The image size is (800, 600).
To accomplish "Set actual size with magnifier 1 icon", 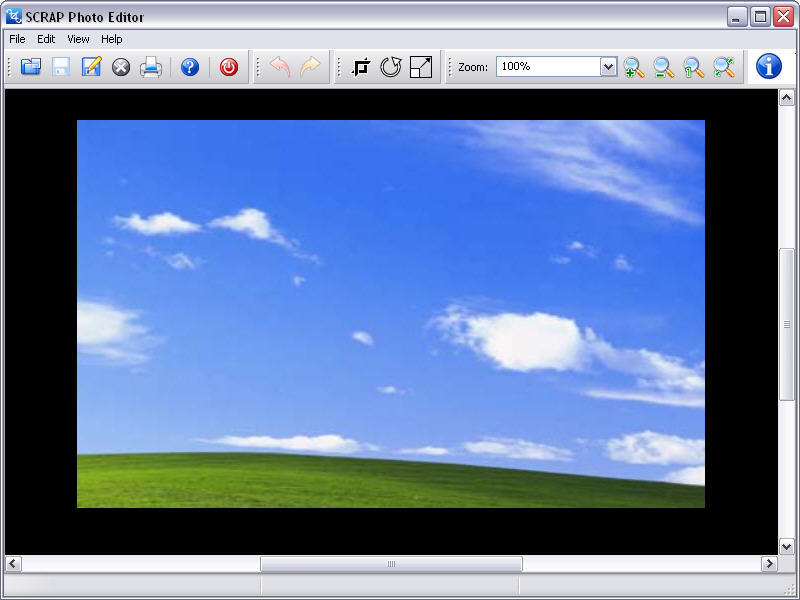I will 694,67.
